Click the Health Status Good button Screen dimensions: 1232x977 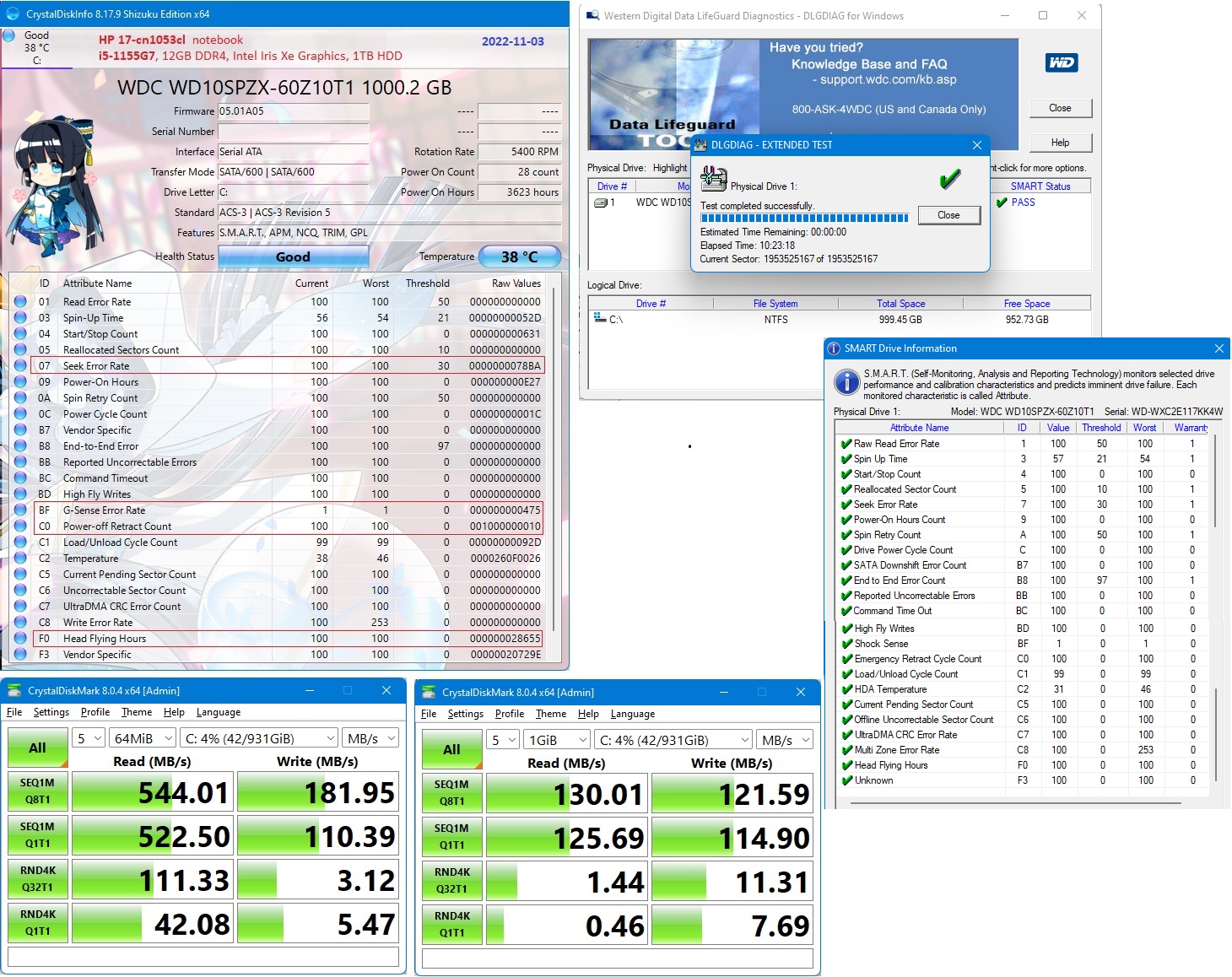point(293,256)
